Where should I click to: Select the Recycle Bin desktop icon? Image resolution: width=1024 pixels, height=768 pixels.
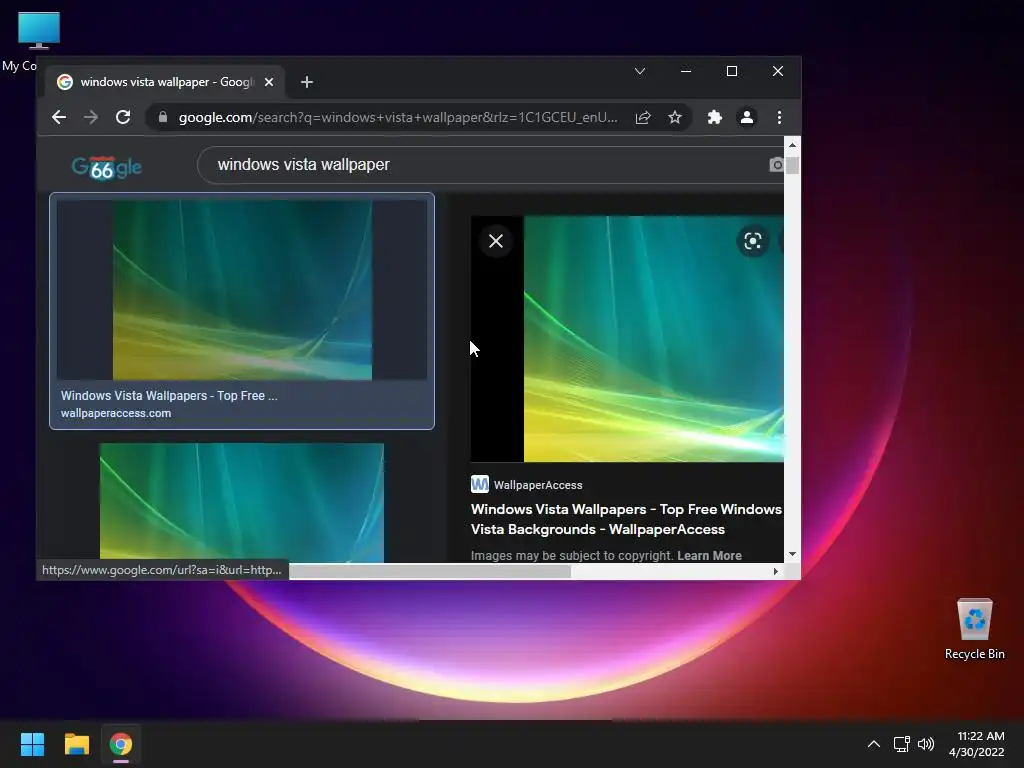click(974, 629)
